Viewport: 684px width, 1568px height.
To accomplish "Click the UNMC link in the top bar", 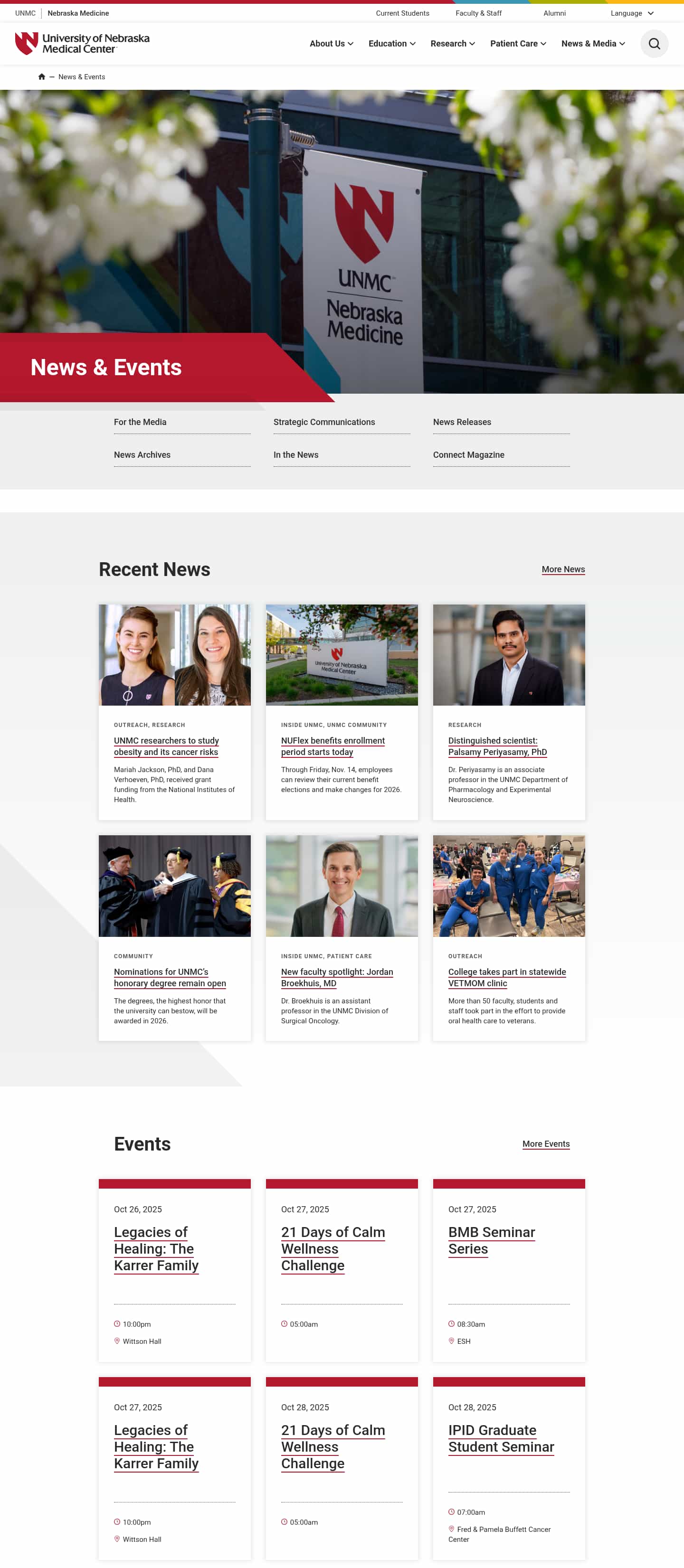I will (26, 13).
